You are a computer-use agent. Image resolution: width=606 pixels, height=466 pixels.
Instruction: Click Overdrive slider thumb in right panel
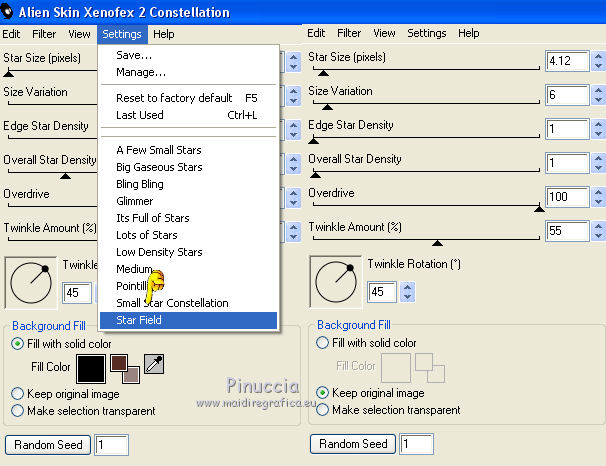[539, 209]
